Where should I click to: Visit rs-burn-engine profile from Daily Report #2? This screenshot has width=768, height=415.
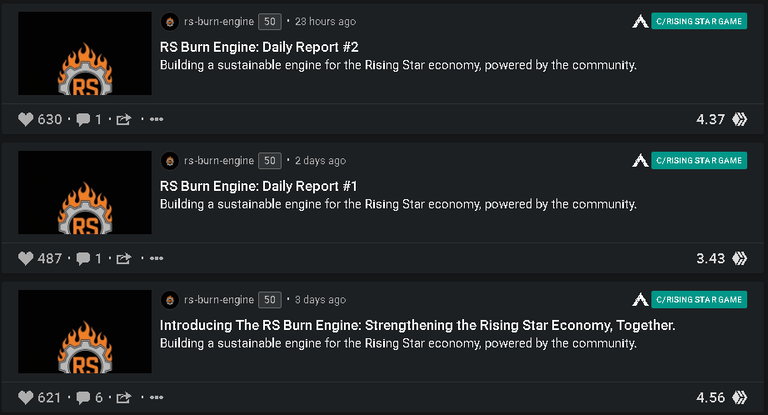pos(219,22)
